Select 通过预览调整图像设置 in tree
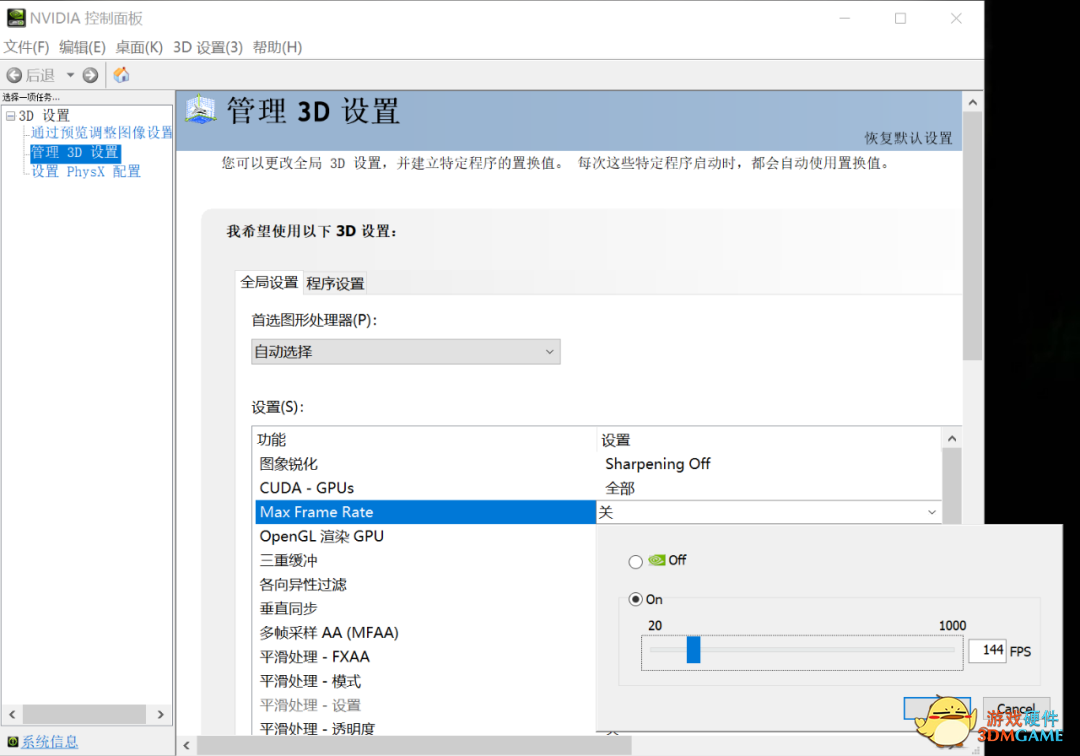The height and width of the screenshot is (756, 1080). tap(101, 132)
